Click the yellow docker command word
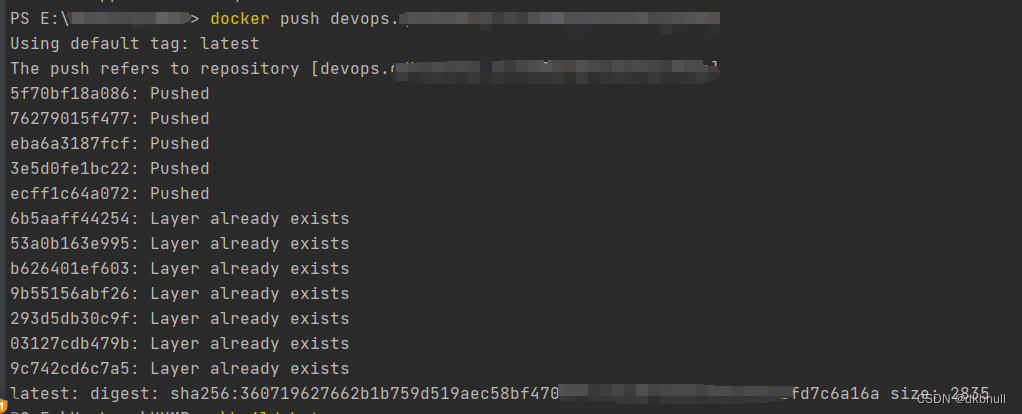Image resolution: width=1022 pixels, height=414 pixels. 240,18
